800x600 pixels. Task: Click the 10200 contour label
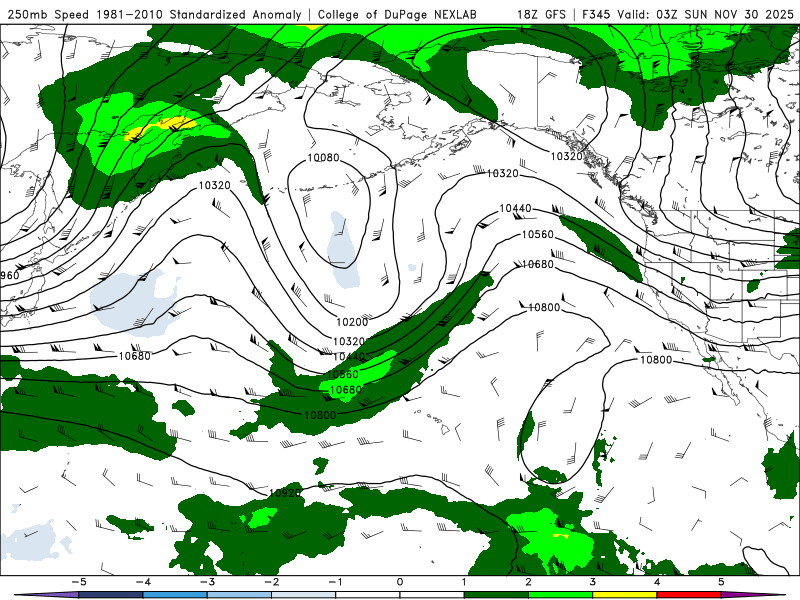pos(352,322)
